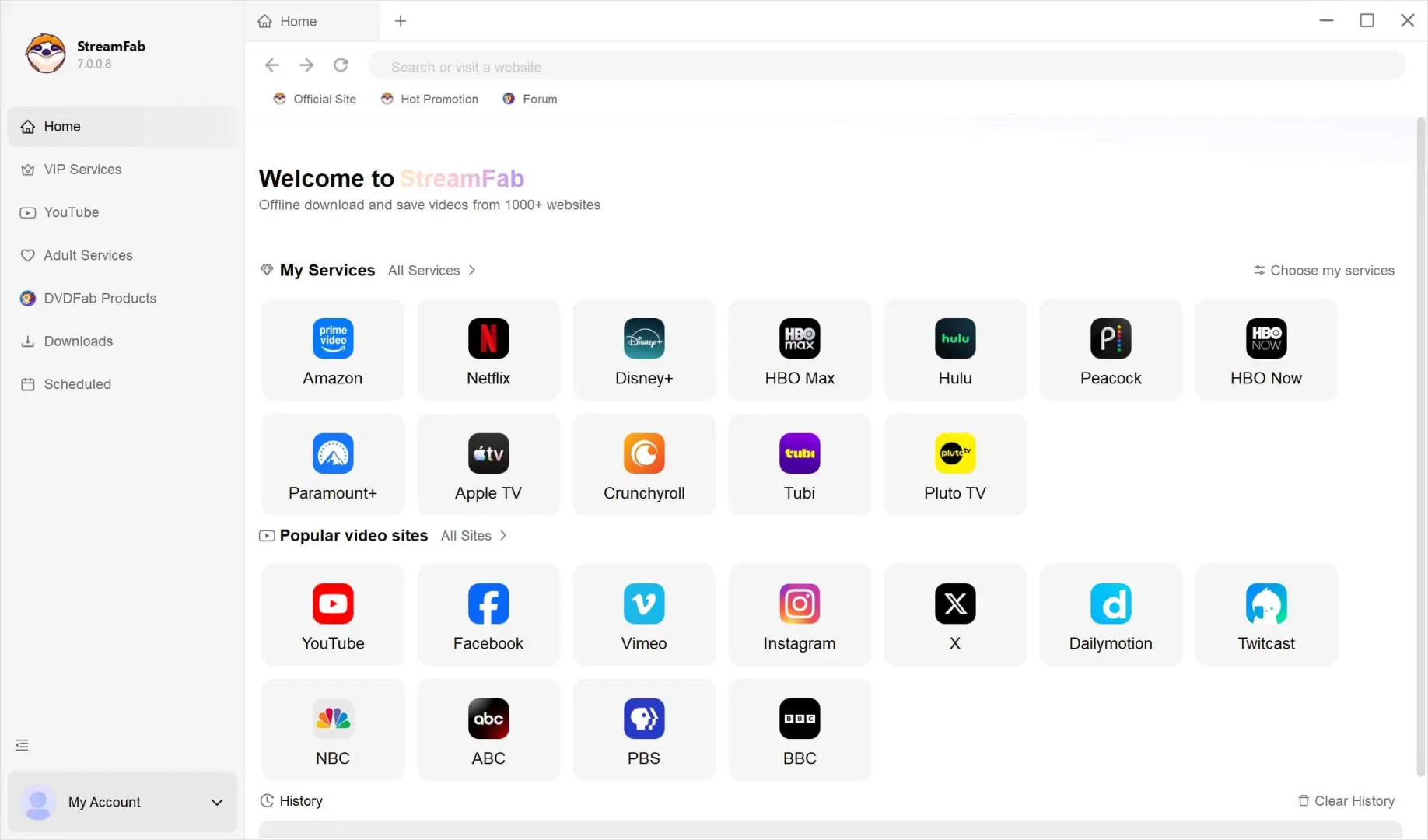Go back to the previous page
The width and height of the screenshot is (1428, 840).
pyautogui.click(x=271, y=65)
